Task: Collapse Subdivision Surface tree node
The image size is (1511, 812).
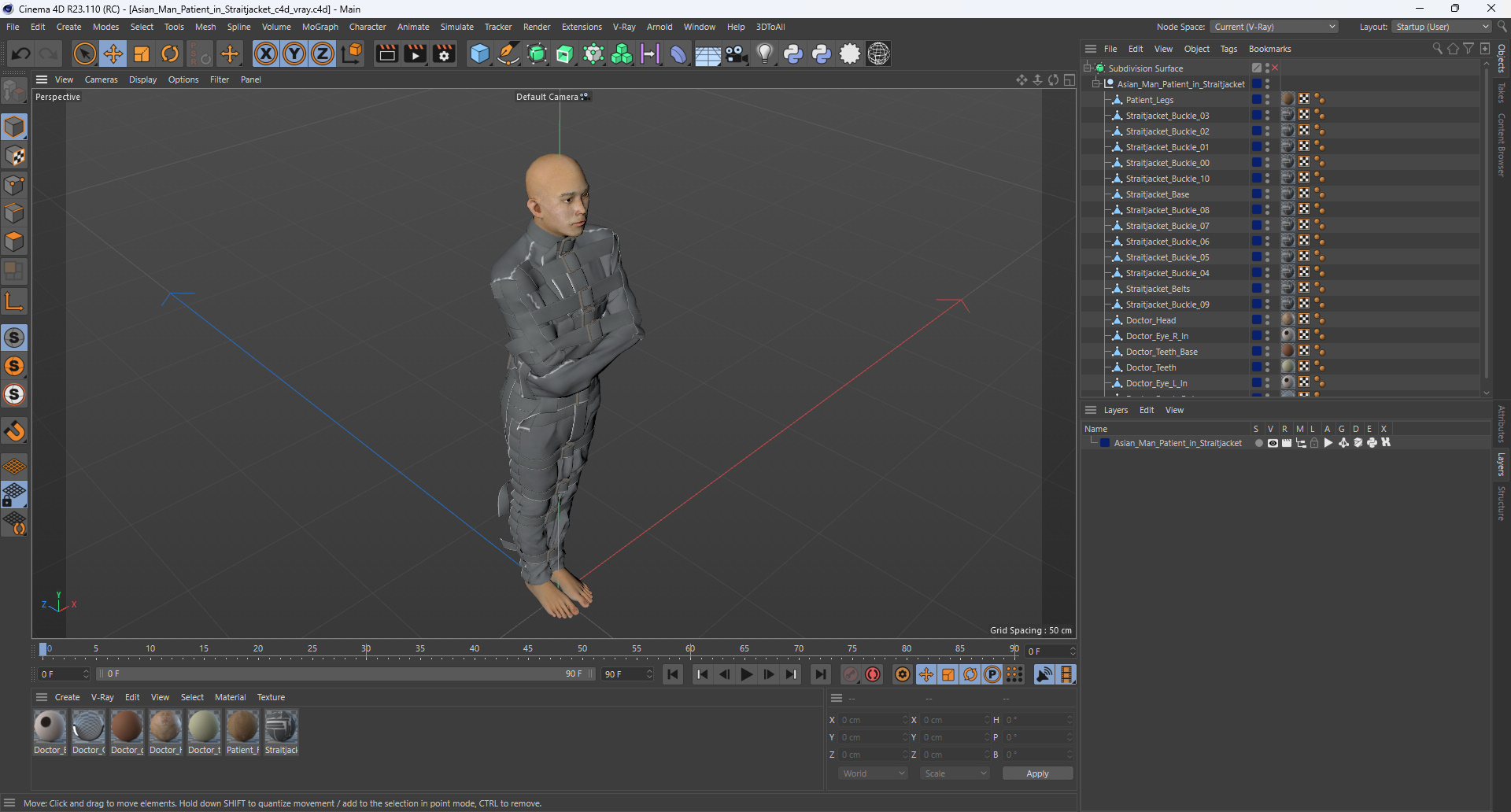Action: [x=1088, y=68]
